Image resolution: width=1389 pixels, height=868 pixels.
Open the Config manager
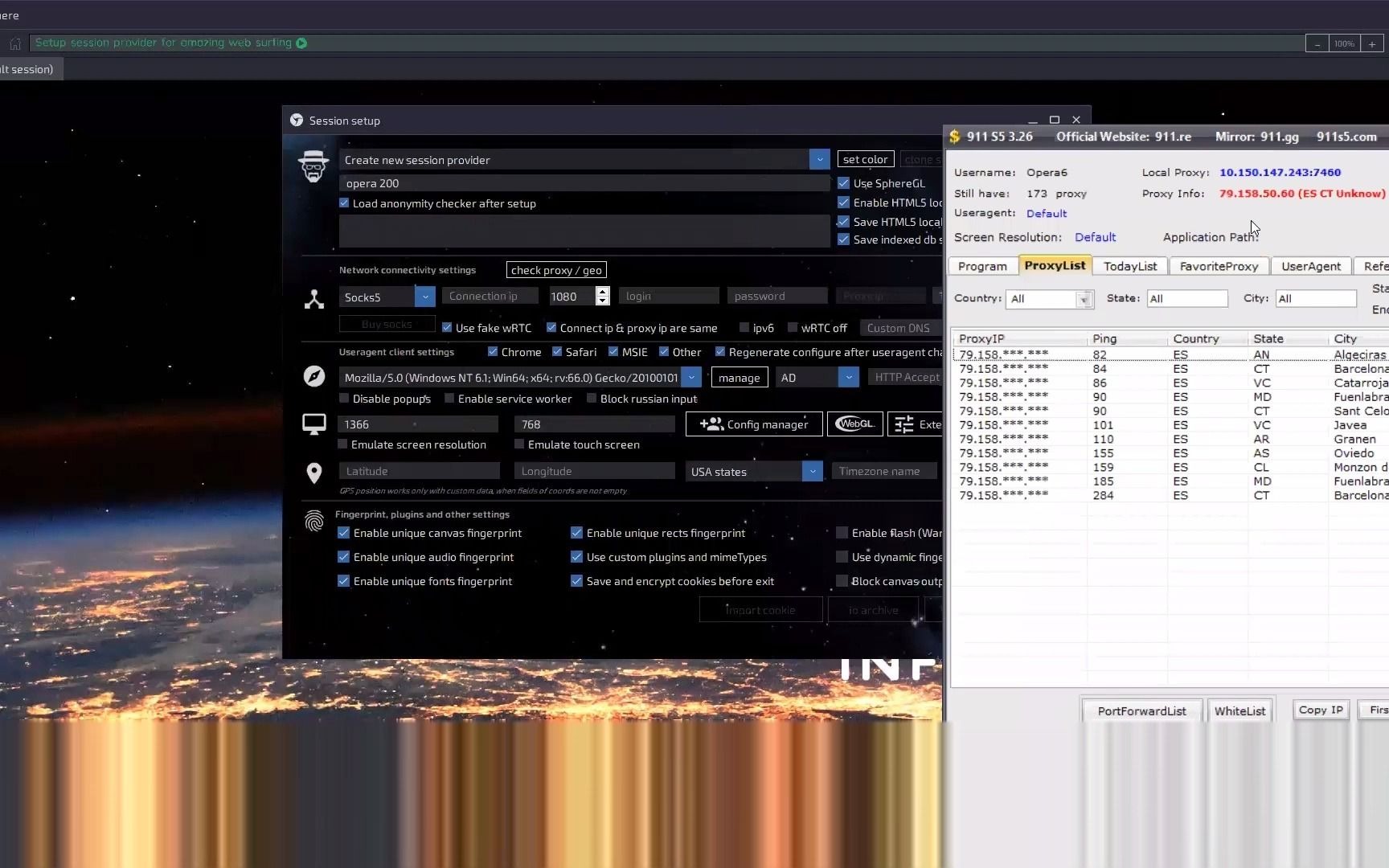[754, 424]
